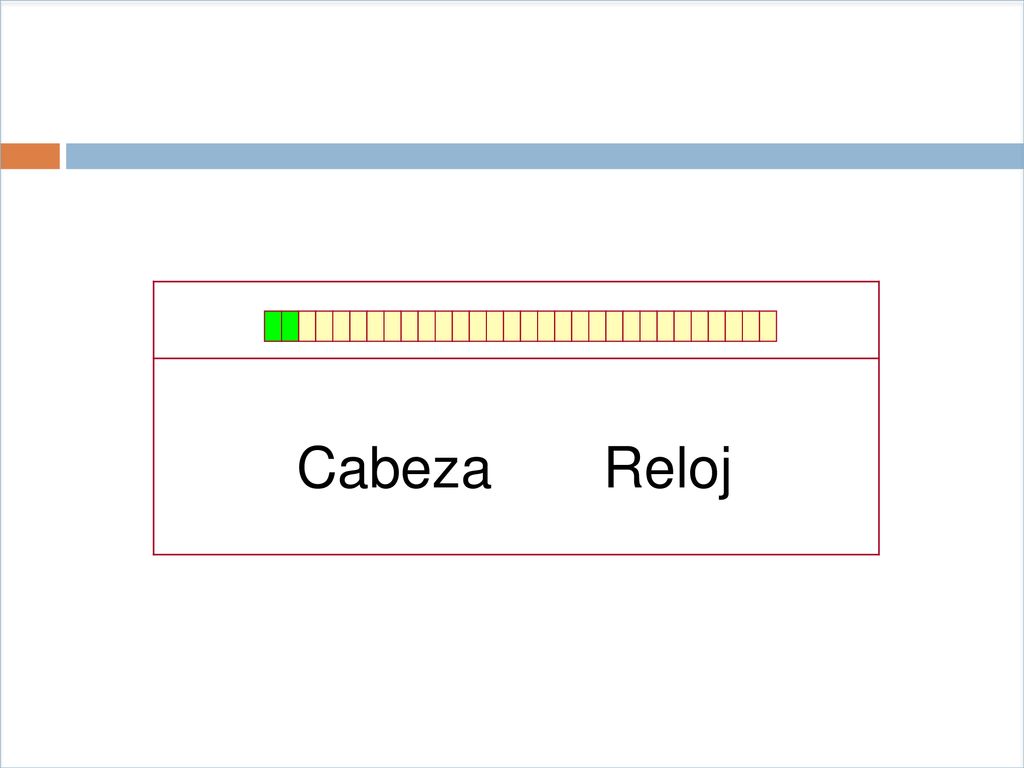The image size is (1024, 768).
Task: Click the empty gap between Cabeza and Reloj
Action: click(x=549, y=467)
